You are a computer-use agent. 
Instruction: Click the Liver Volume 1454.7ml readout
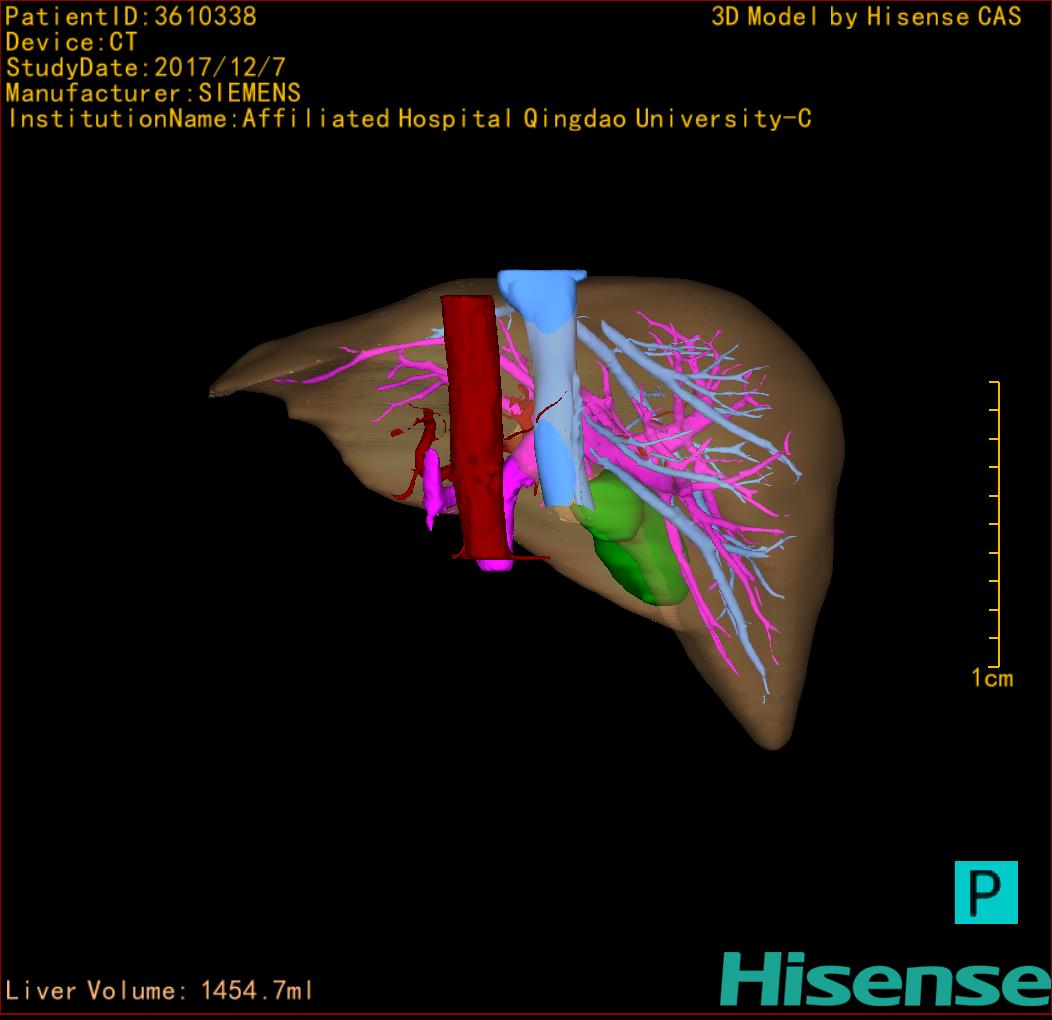pyautogui.click(x=159, y=991)
